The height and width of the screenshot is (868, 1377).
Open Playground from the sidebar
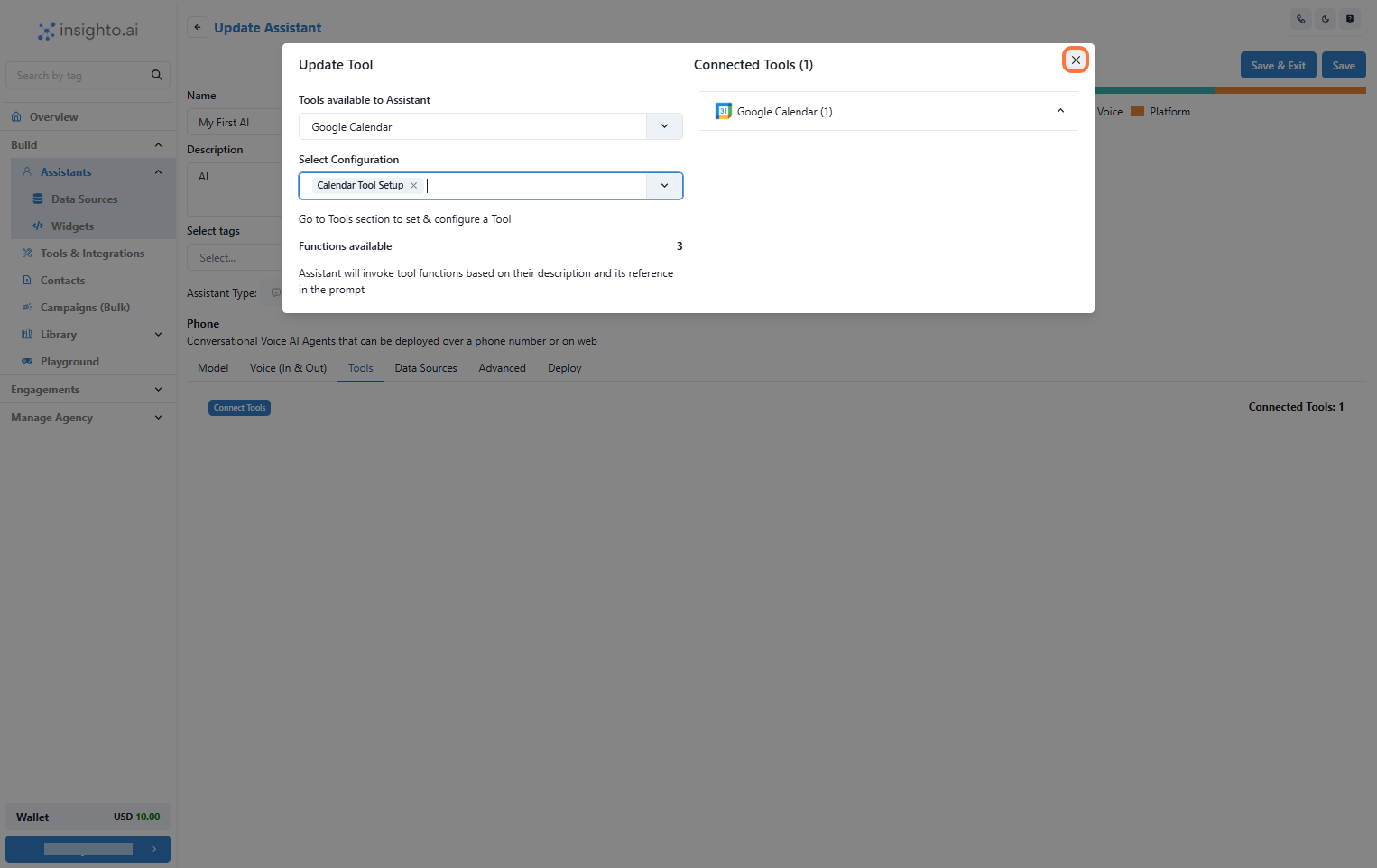[69, 362]
